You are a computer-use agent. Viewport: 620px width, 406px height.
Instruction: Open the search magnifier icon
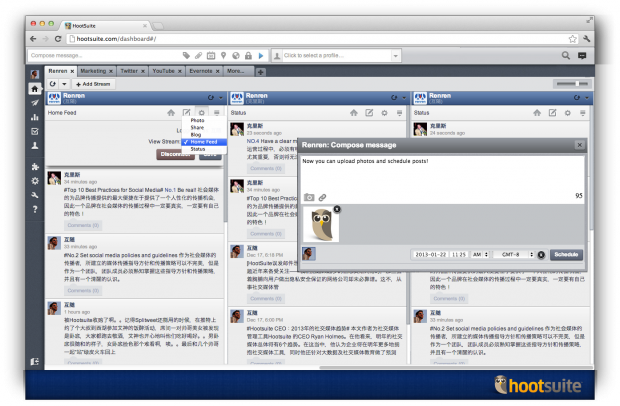566,55
